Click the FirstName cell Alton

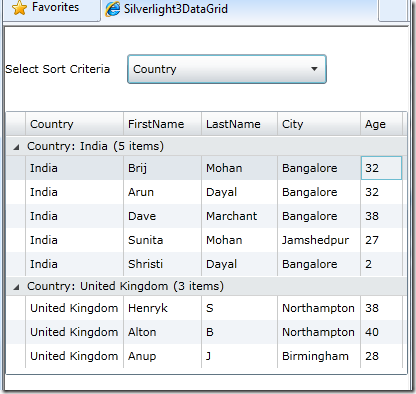[x=162, y=332]
